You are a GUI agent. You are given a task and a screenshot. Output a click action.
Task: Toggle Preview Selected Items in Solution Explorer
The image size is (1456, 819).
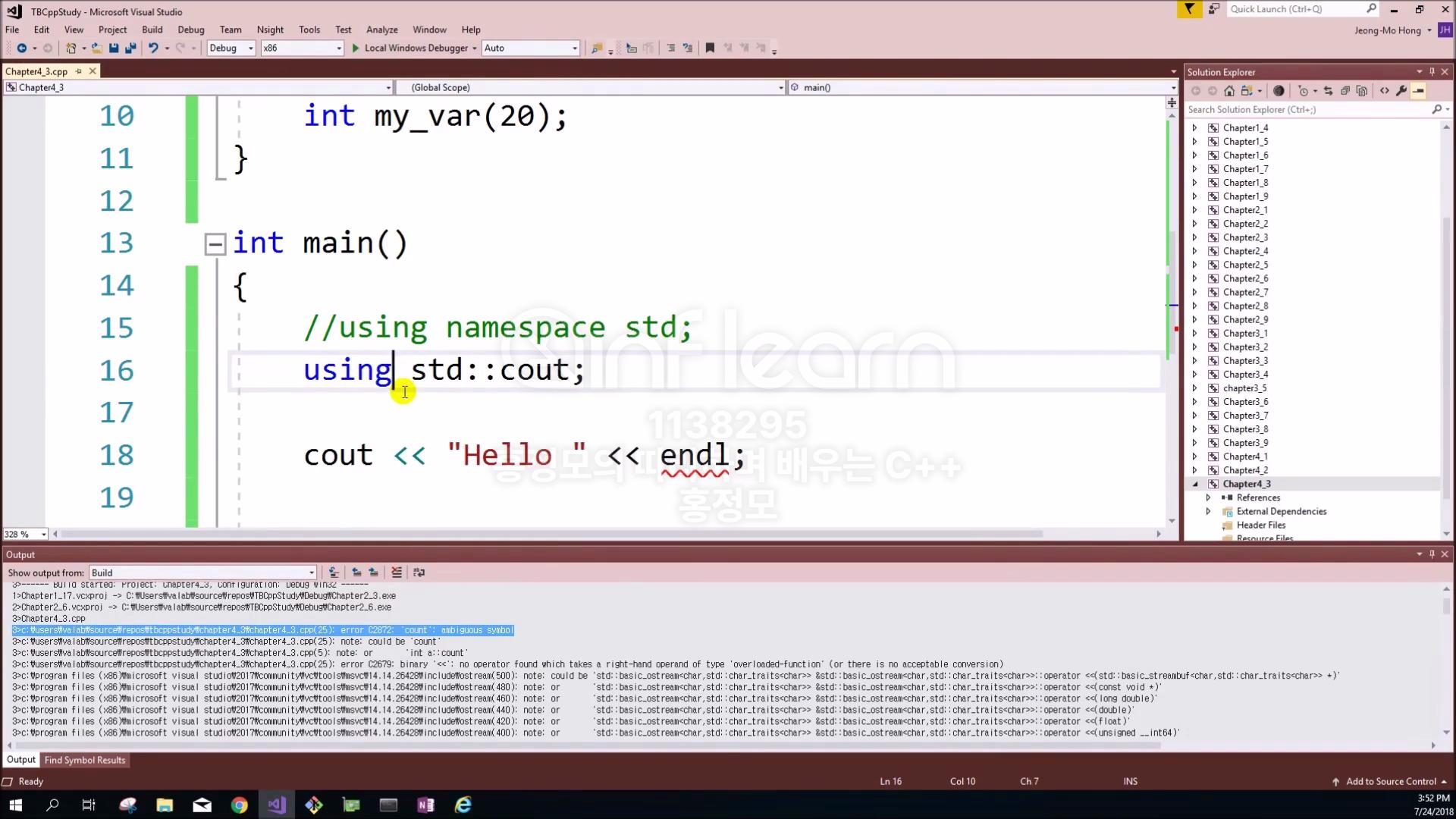click(1418, 91)
